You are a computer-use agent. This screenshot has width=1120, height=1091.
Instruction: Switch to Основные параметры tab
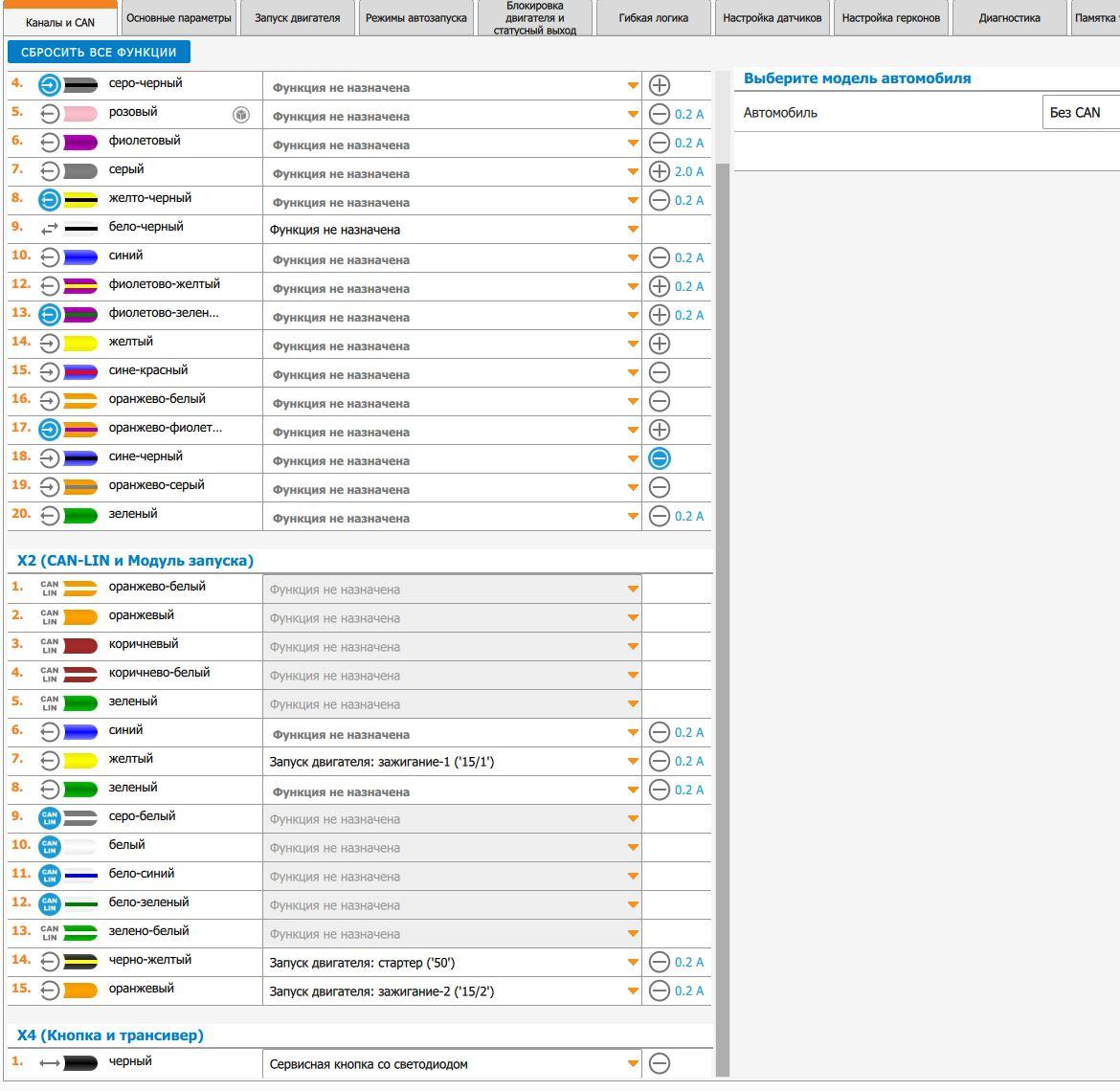coord(179,18)
